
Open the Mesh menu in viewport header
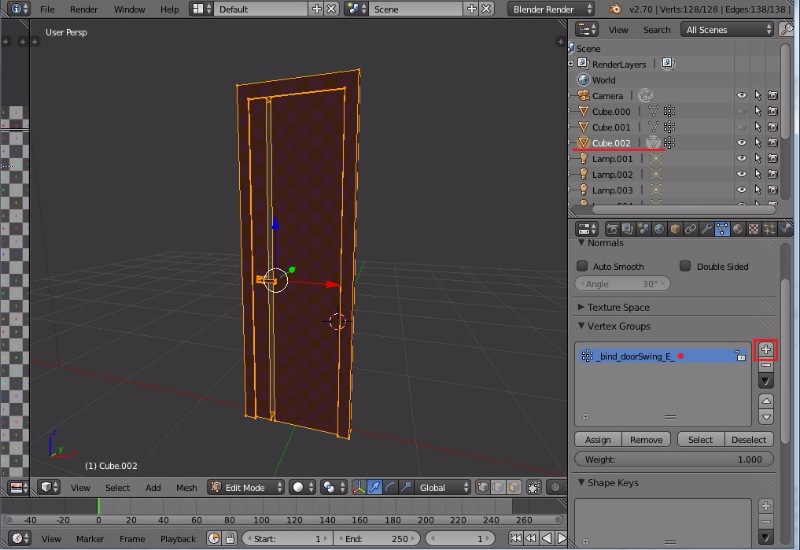tap(187, 488)
